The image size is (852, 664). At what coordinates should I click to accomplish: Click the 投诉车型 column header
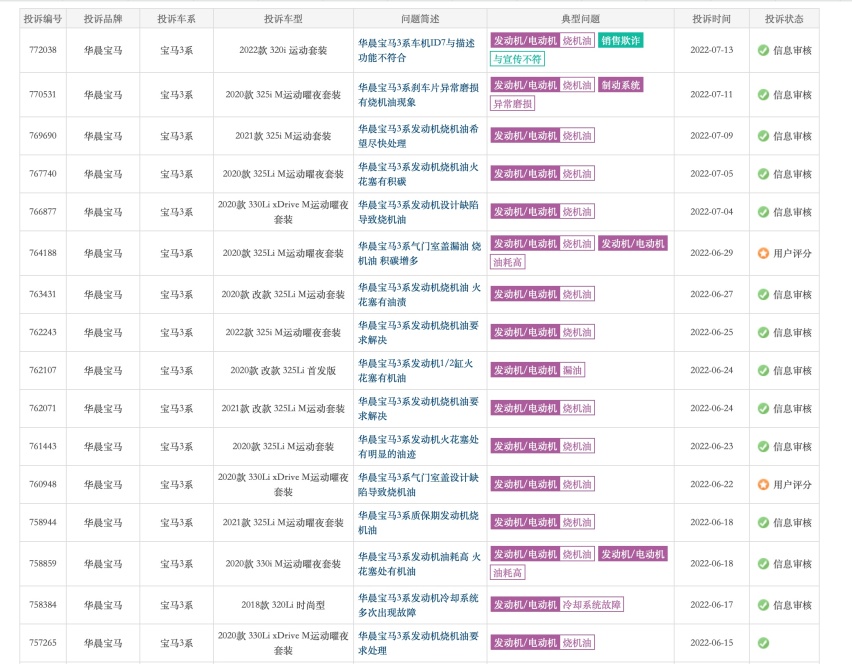pyautogui.click(x=283, y=19)
